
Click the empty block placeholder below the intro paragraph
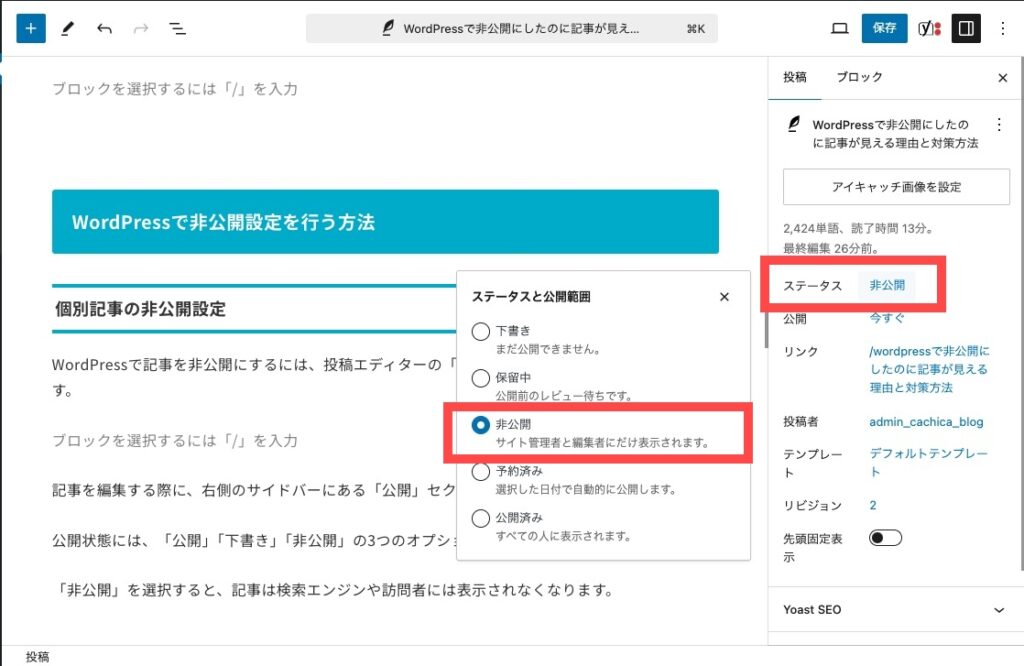[175, 441]
